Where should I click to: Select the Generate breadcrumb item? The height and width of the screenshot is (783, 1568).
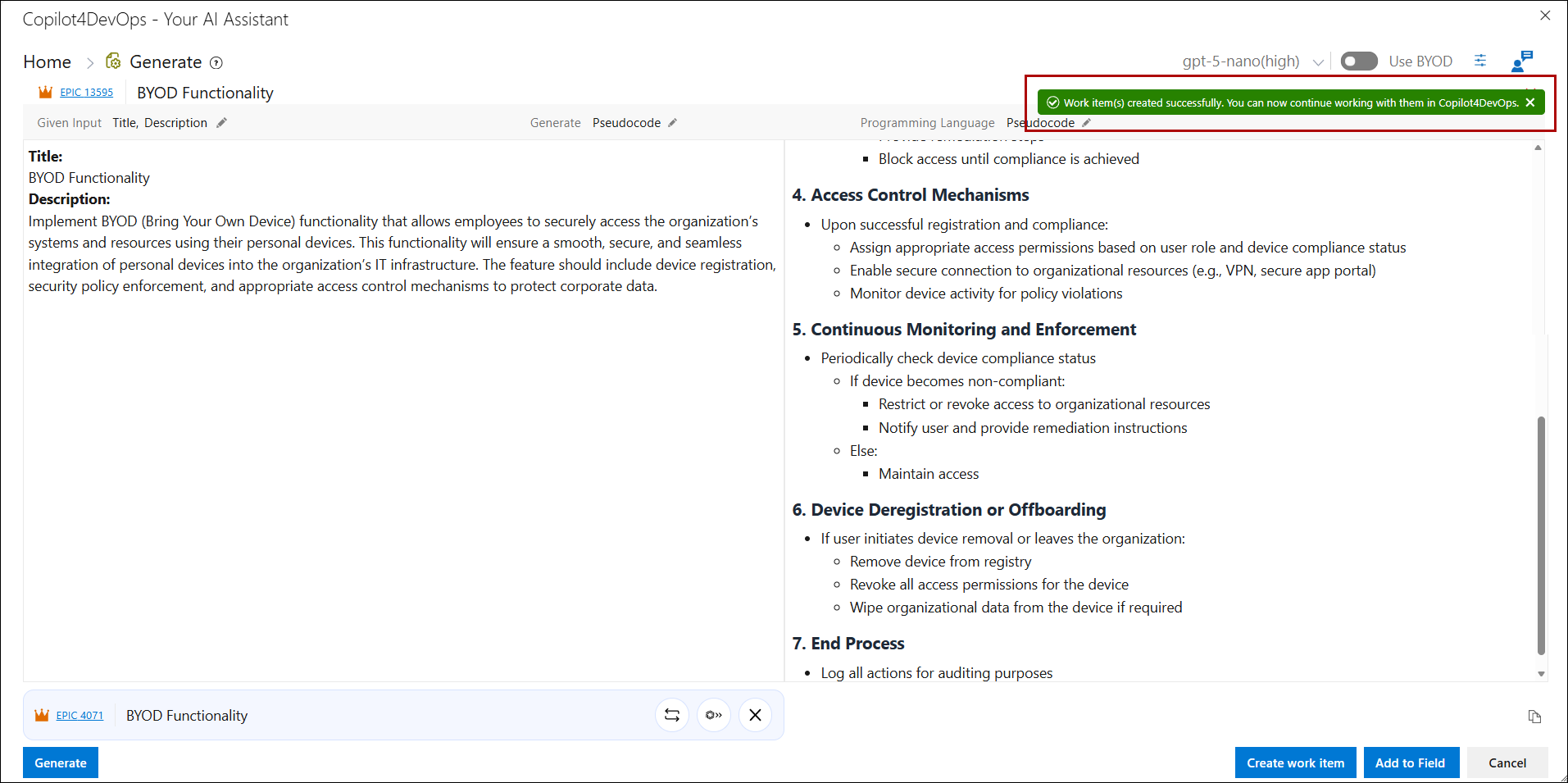pos(165,62)
